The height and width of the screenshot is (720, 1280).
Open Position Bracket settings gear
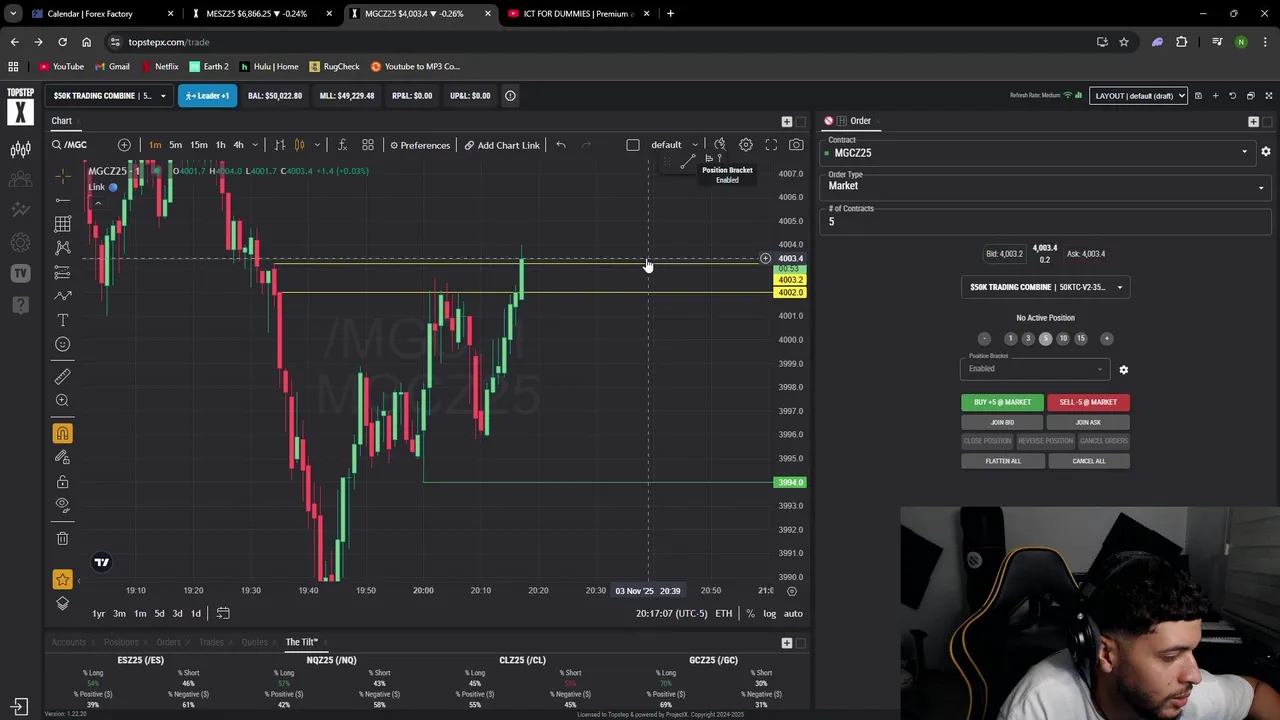tap(1123, 370)
